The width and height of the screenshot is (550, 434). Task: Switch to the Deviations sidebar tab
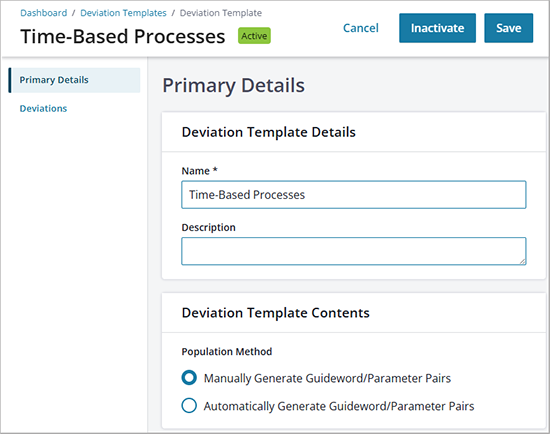[43, 108]
